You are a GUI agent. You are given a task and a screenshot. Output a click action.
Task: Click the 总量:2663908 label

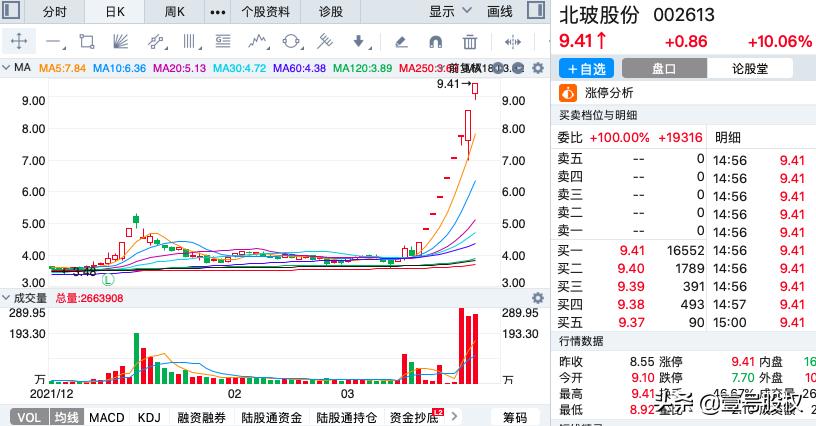(x=90, y=299)
